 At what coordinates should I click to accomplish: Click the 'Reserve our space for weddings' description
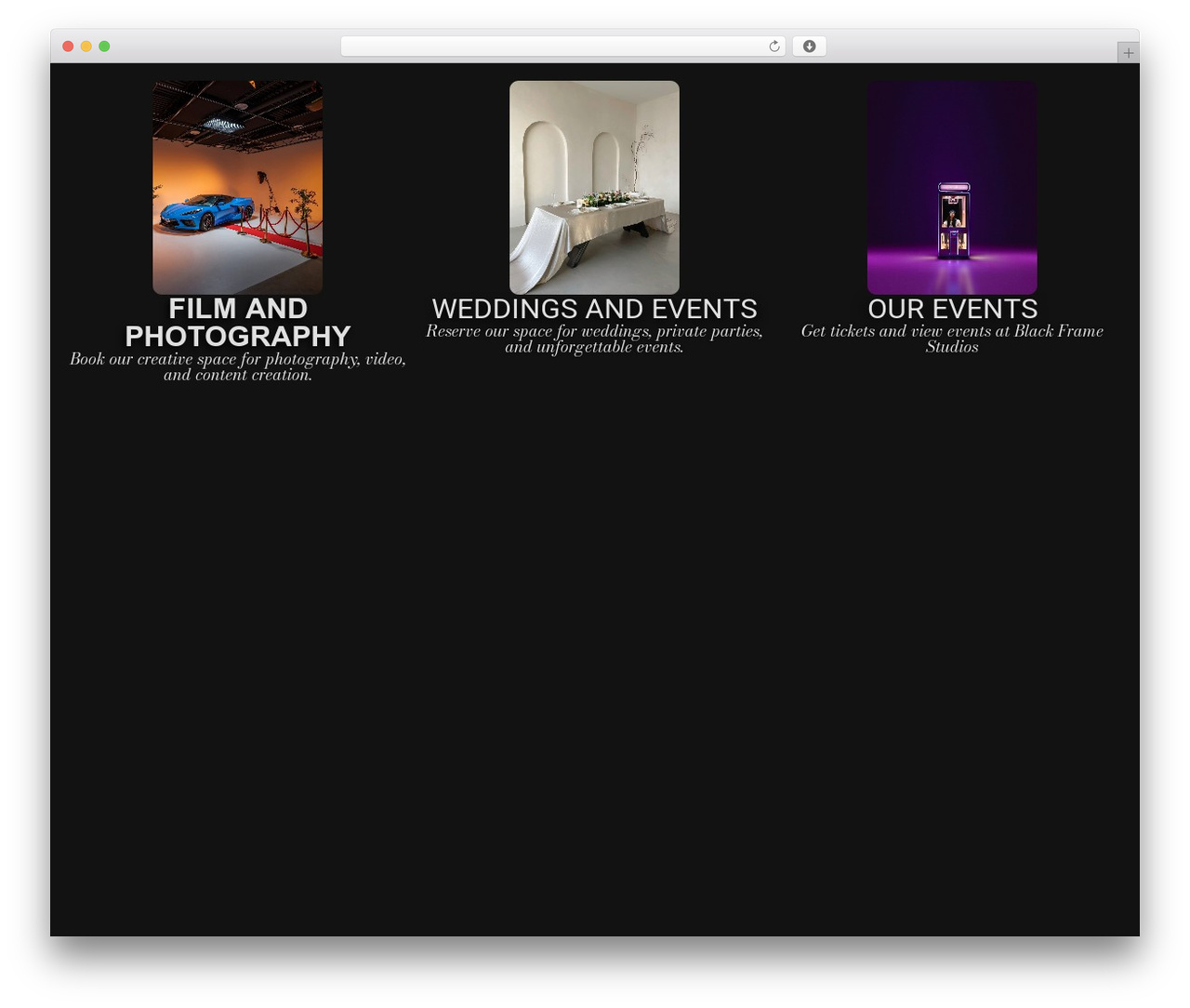[594, 338]
